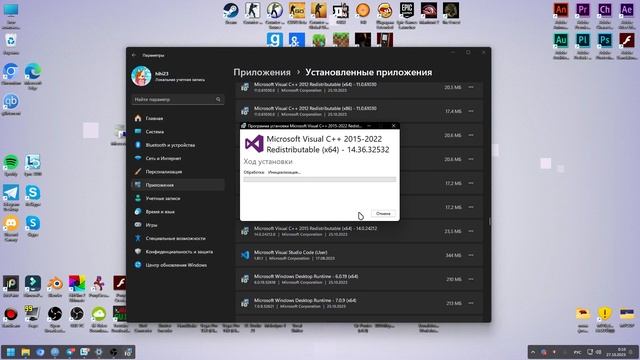Open Garry's Mod blue g shortcut
The width and height of the screenshot is (640, 360).
tap(274, 40)
